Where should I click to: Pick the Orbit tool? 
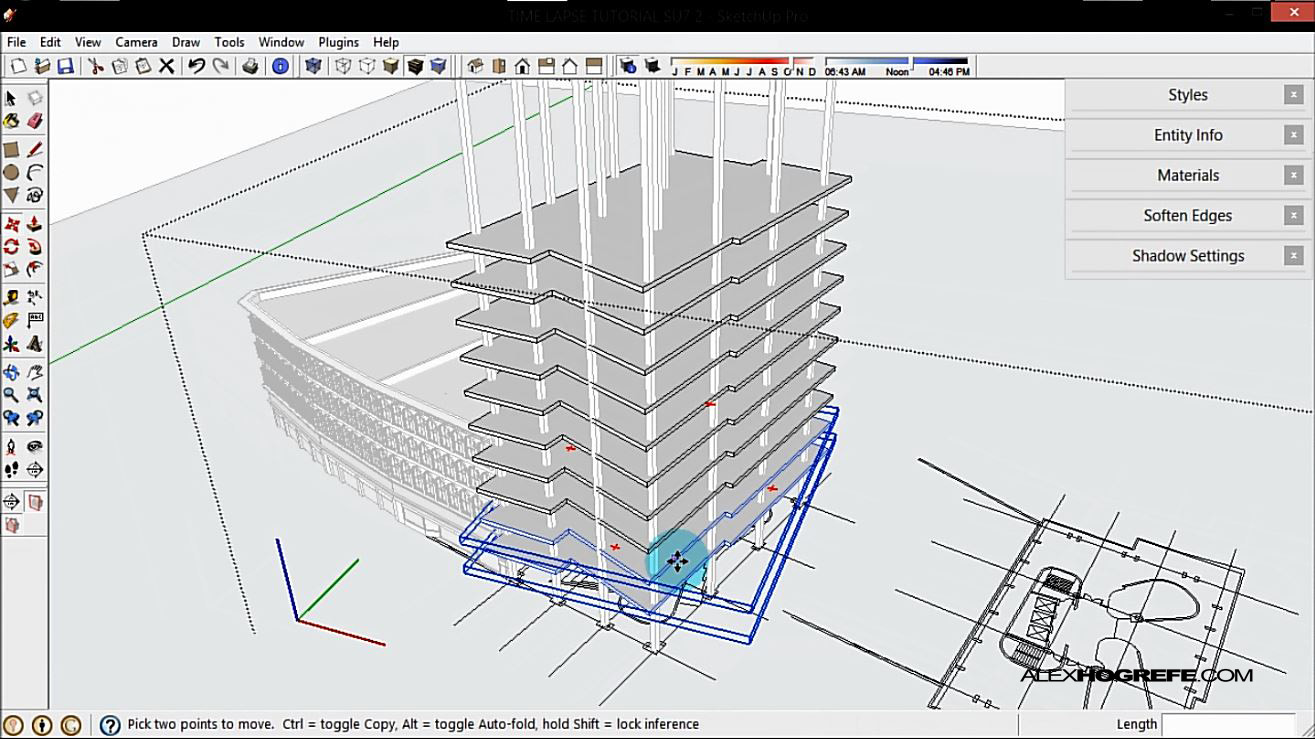coord(9,372)
